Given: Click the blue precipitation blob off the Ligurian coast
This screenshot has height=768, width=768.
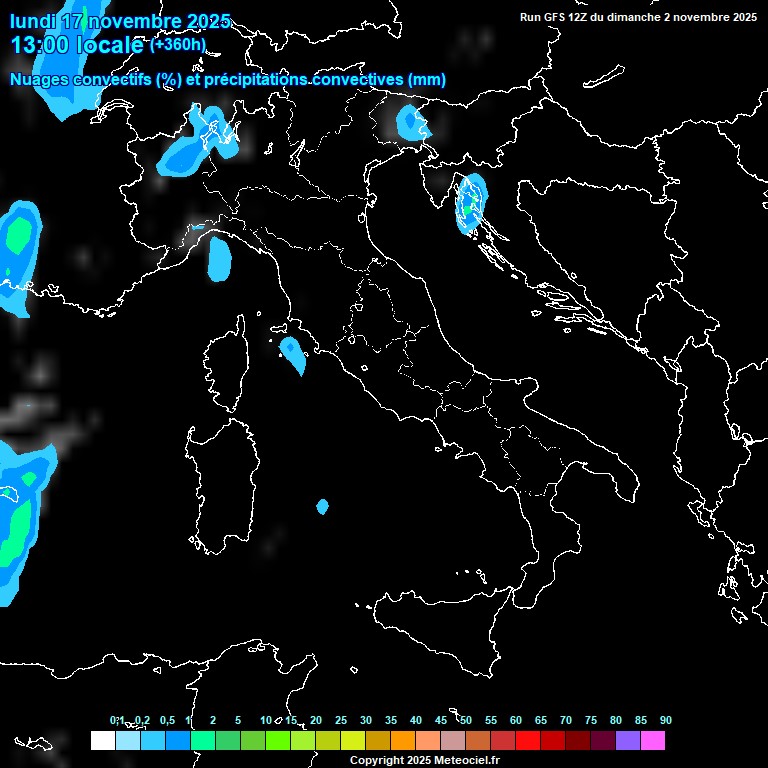Looking at the screenshot, I should (x=219, y=259).
